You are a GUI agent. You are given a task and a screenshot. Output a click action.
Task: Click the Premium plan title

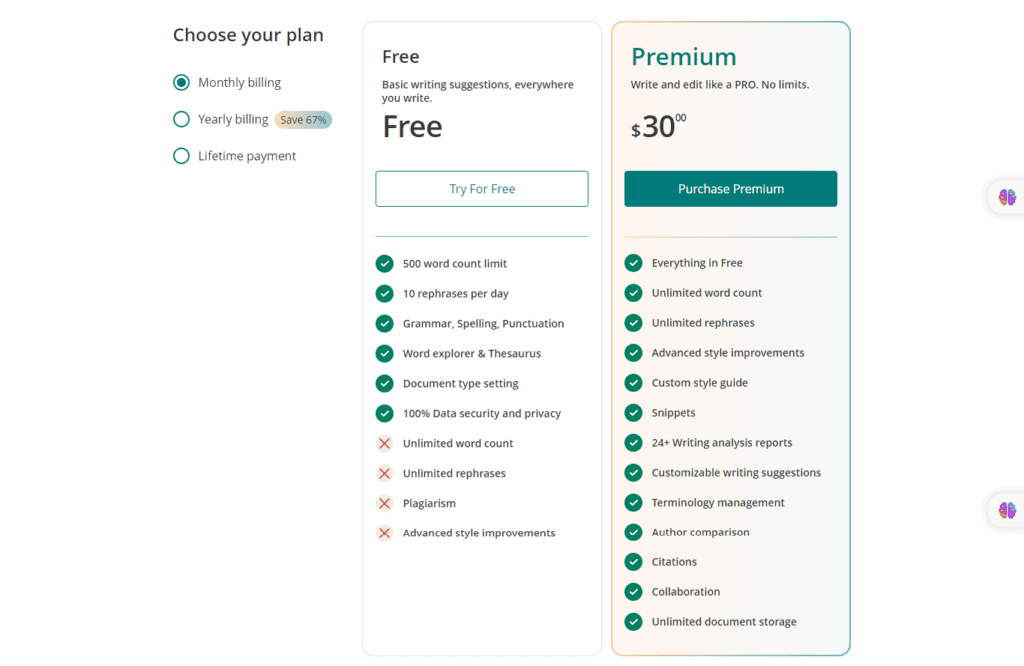(684, 57)
